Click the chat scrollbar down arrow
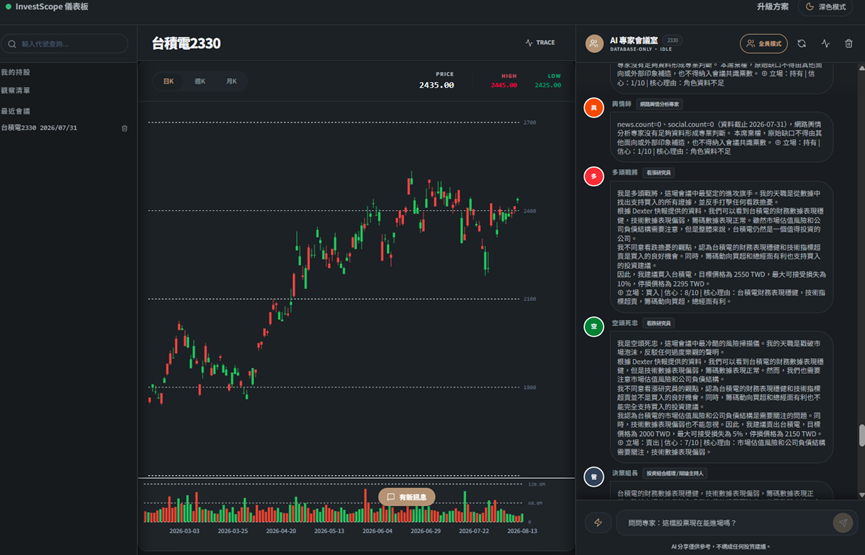The height and width of the screenshot is (555, 865). click(x=861, y=495)
